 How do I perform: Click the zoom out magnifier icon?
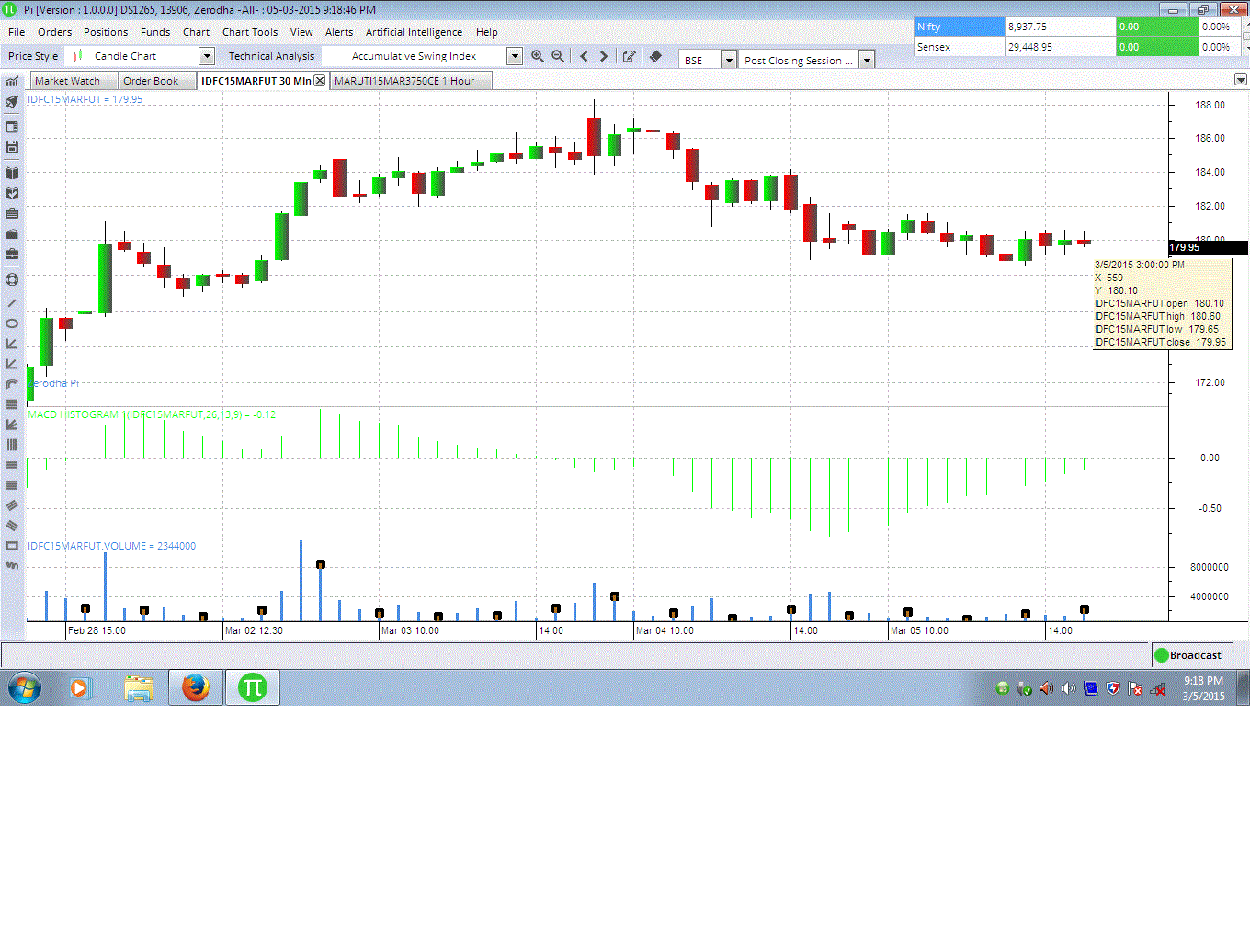tap(558, 56)
